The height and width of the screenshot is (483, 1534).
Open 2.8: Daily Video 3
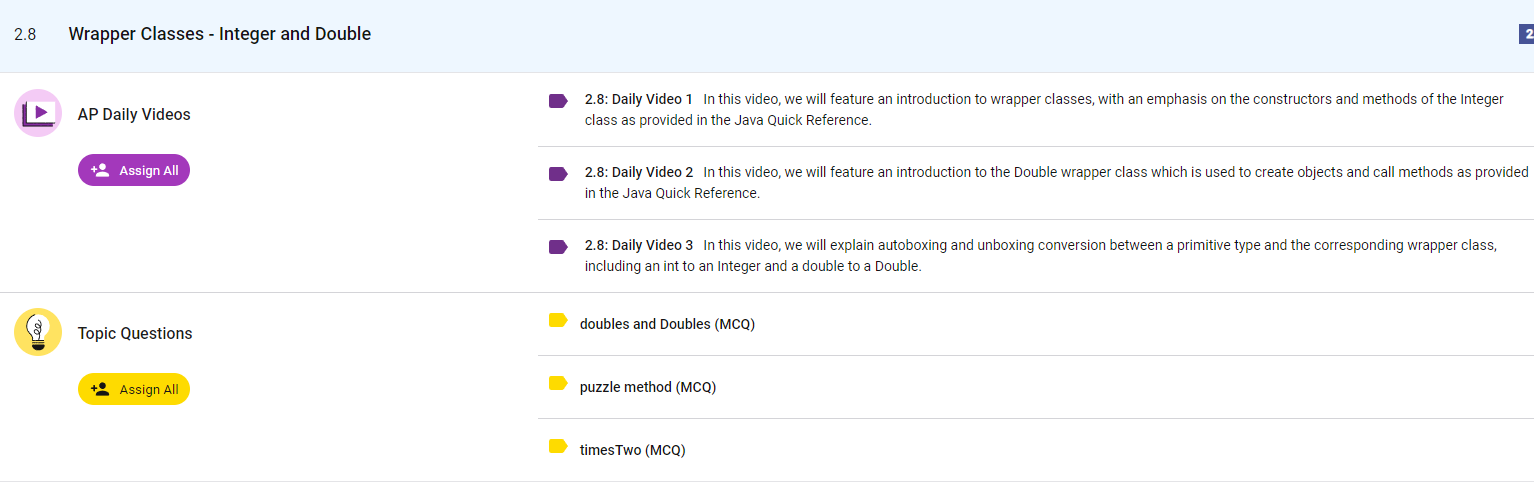(639, 245)
